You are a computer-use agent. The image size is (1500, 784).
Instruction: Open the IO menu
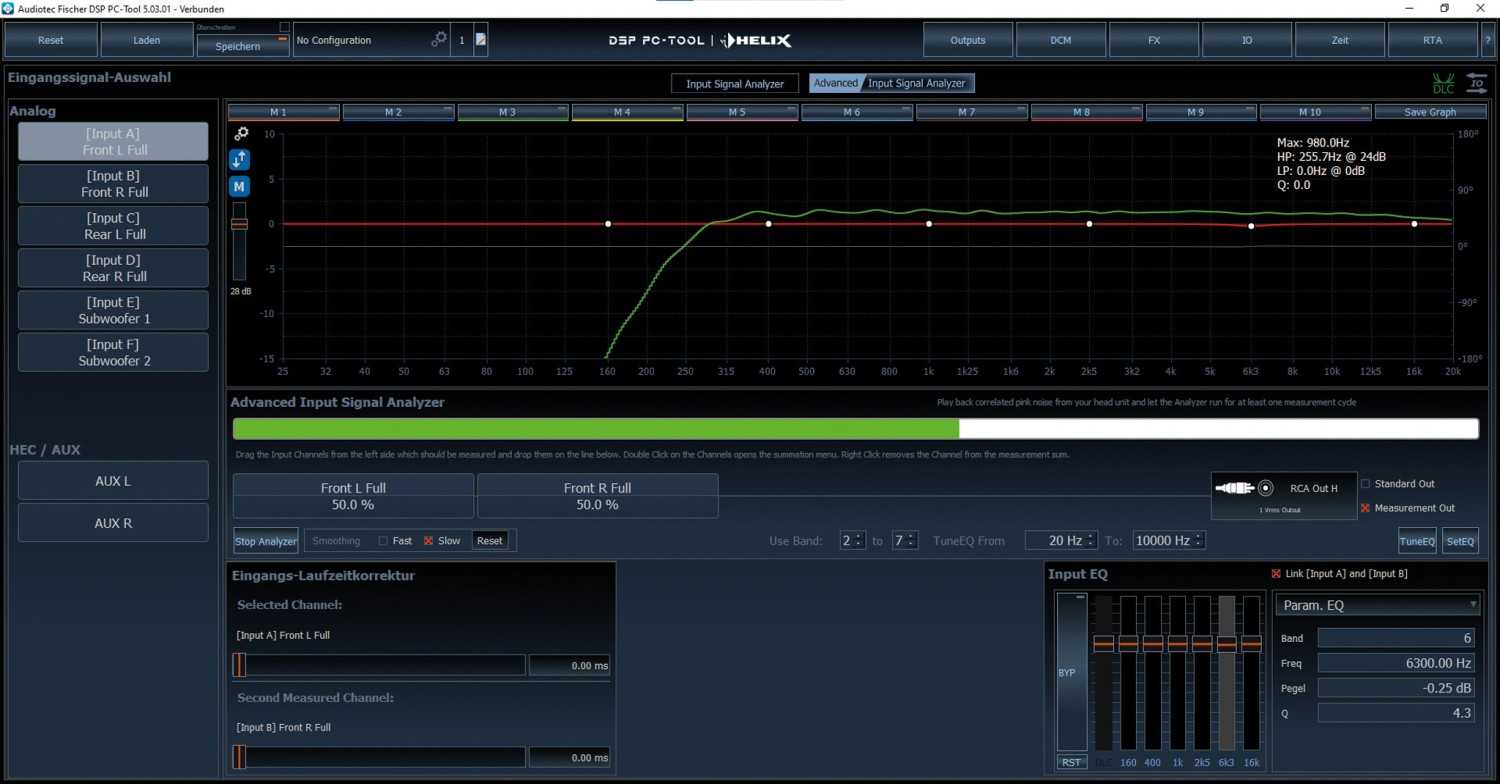pos(1247,40)
